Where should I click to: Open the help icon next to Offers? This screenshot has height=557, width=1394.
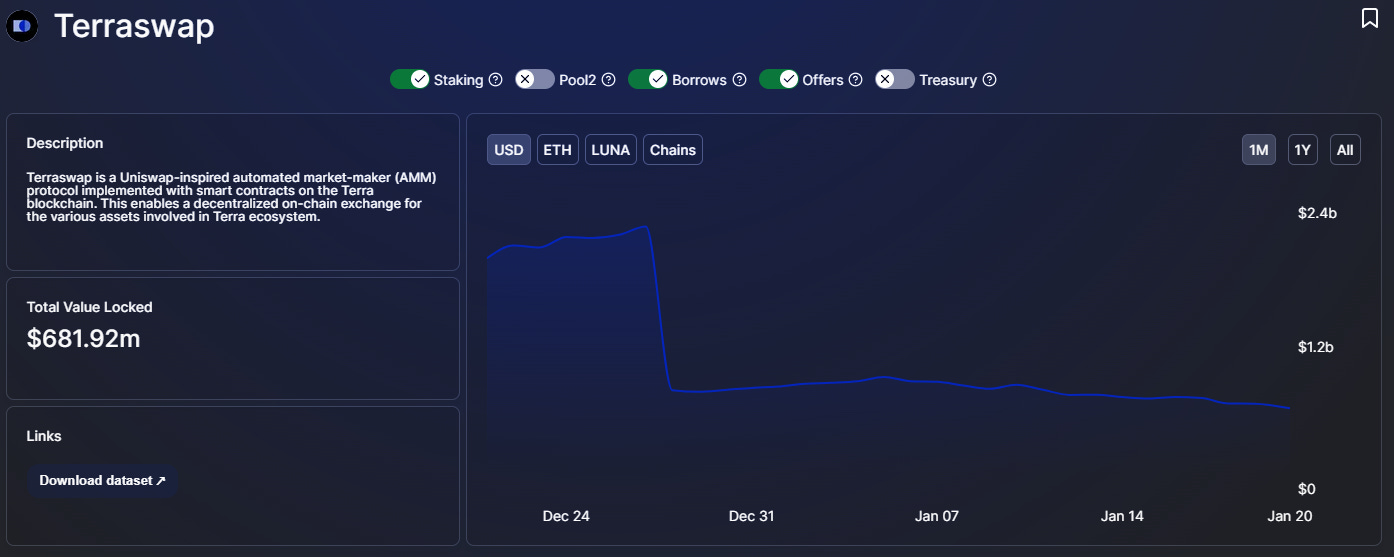pyautogui.click(x=856, y=80)
